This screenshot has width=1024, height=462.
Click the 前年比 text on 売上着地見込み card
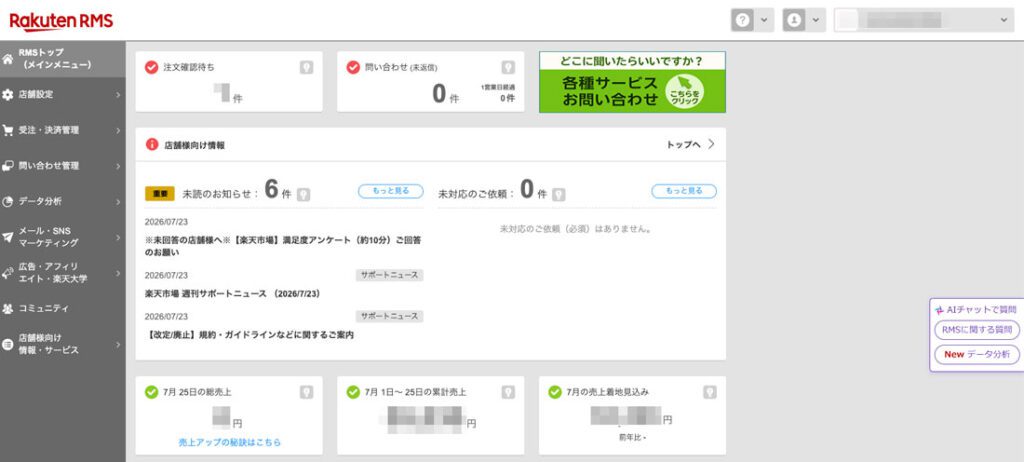[x=633, y=438]
